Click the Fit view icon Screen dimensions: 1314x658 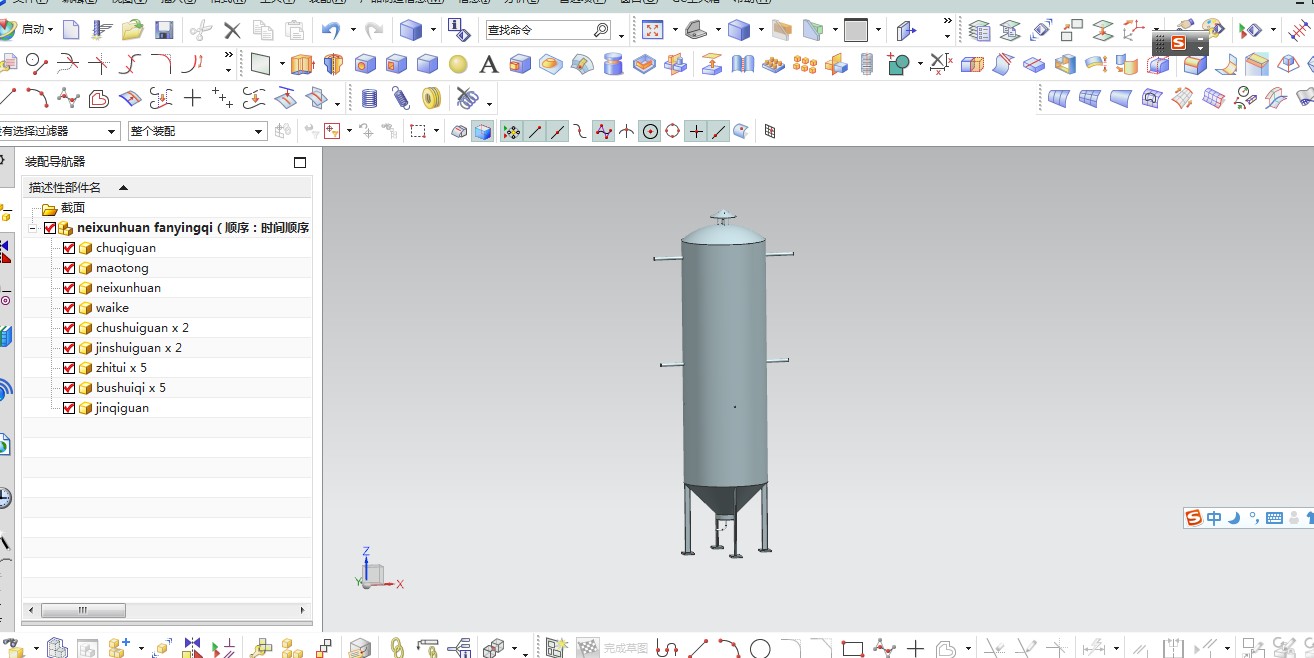652,31
